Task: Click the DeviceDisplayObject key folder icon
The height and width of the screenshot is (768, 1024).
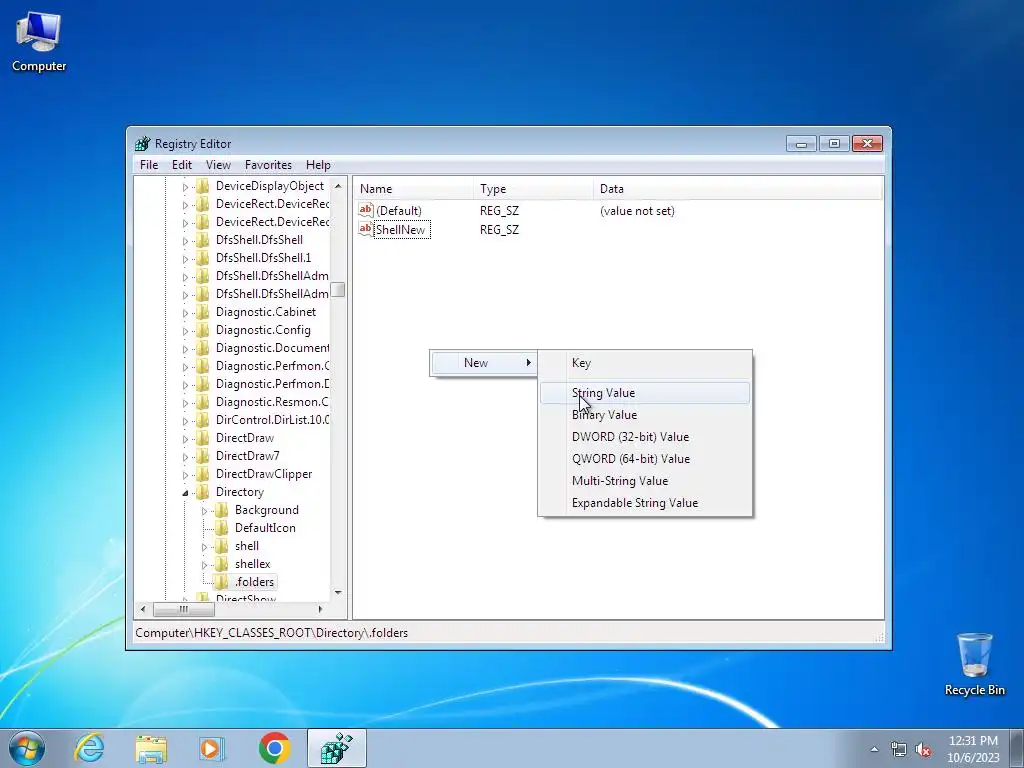Action: 203,185
